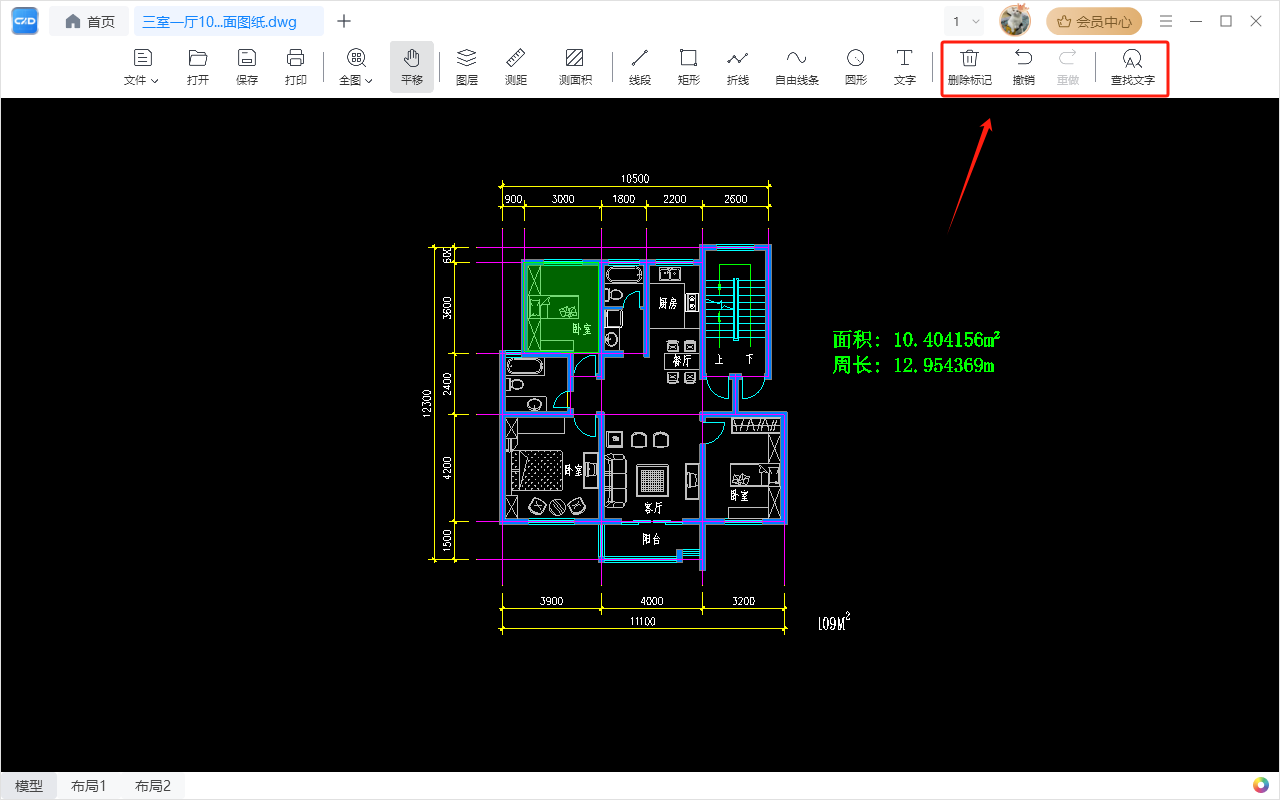Add a new tab with plus button
This screenshot has height=800, width=1280.
tap(344, 21)
